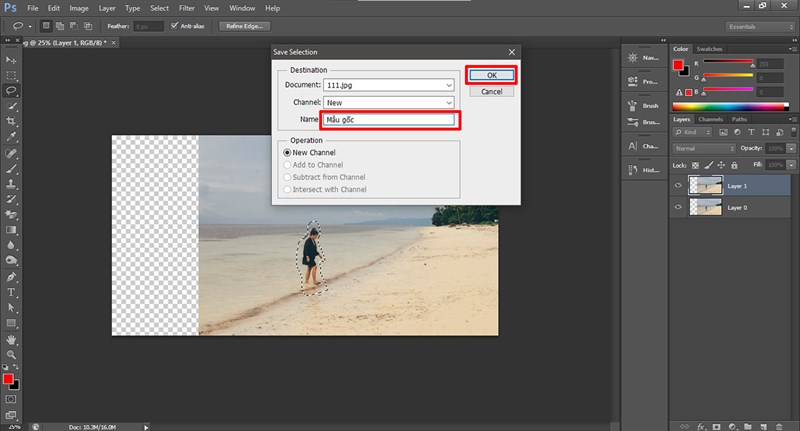Close the Save Selection dialog

[512, 52]
